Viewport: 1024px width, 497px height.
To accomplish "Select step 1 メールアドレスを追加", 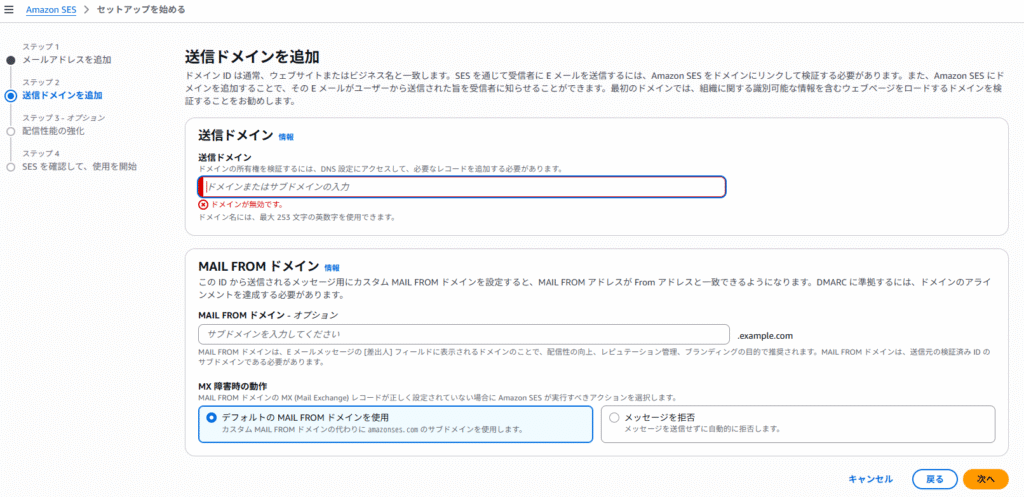I will 67,60.
